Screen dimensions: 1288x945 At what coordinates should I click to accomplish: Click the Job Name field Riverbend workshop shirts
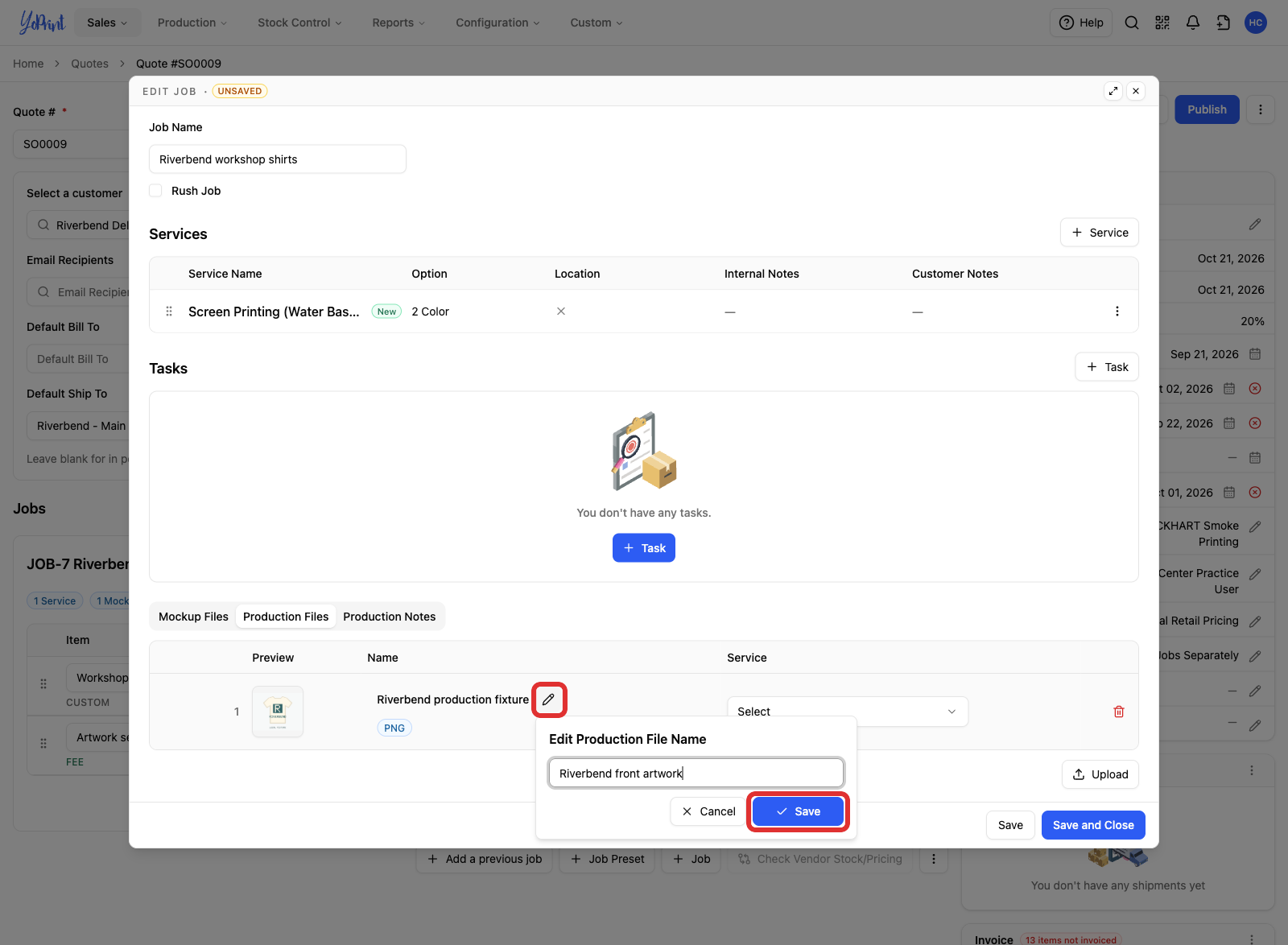click(x=278, y=159)
